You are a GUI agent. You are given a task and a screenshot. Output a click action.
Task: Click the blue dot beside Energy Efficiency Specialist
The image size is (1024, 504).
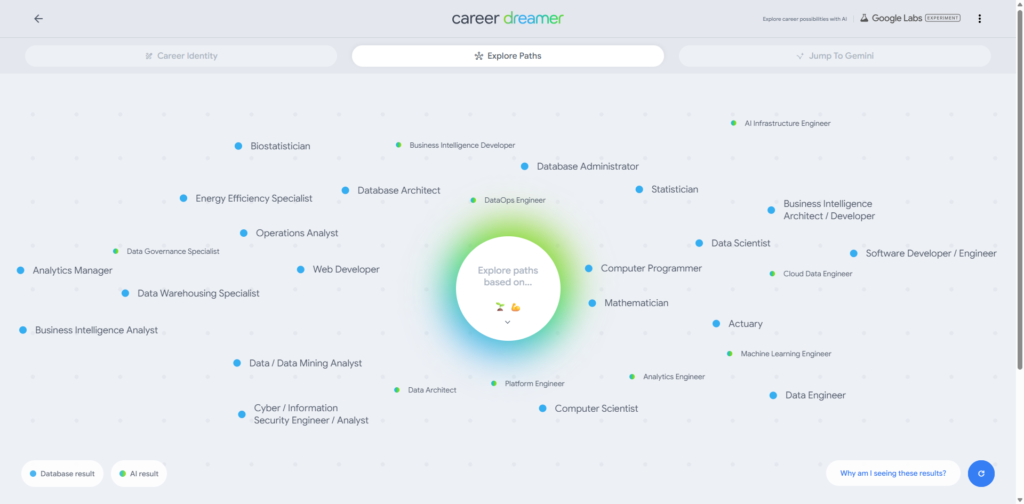(184, 198)
